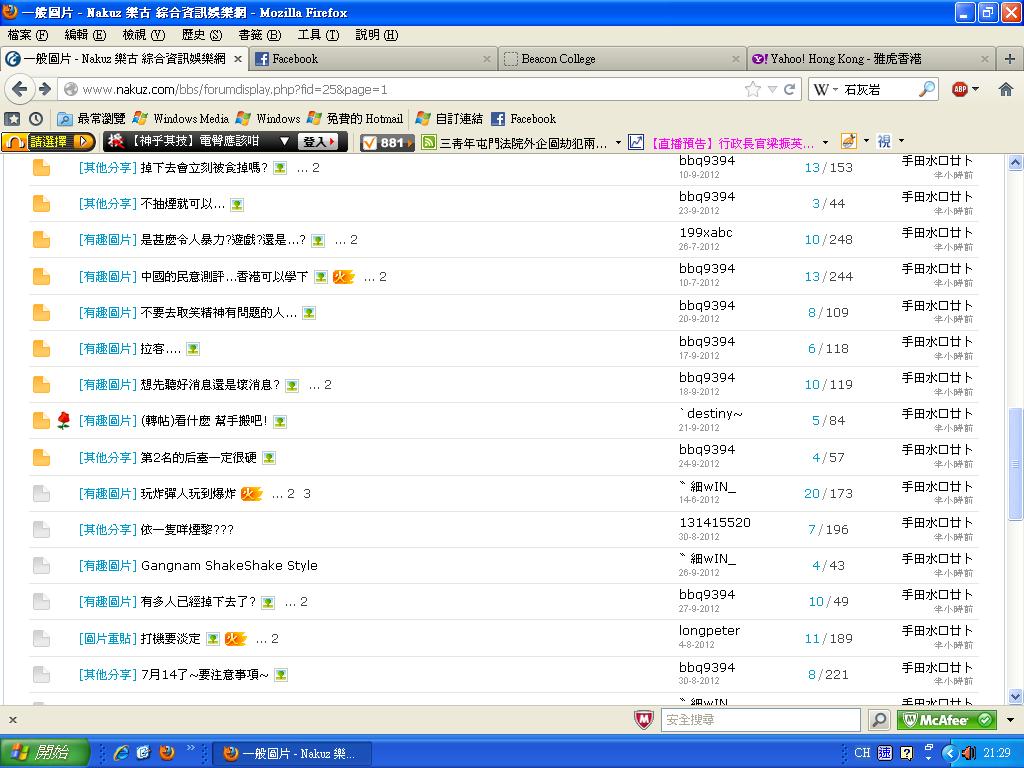Click the RSS feed icon in toolbar
This screenshot has width=1024, height=768.
coord(428,142)
